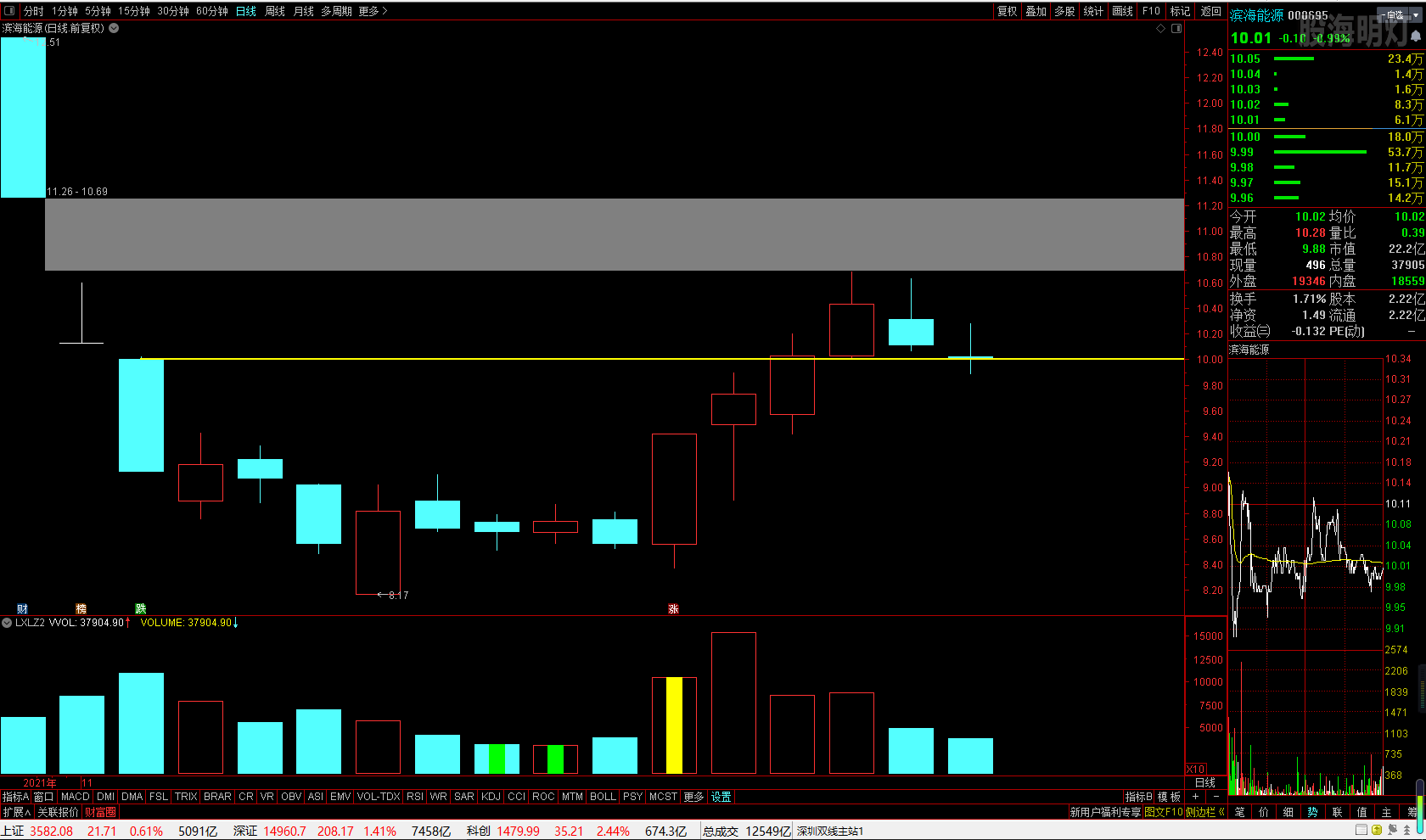Click the 复权 toolbar button
Screen dimensions: 1426x840
pos(1008,11)
